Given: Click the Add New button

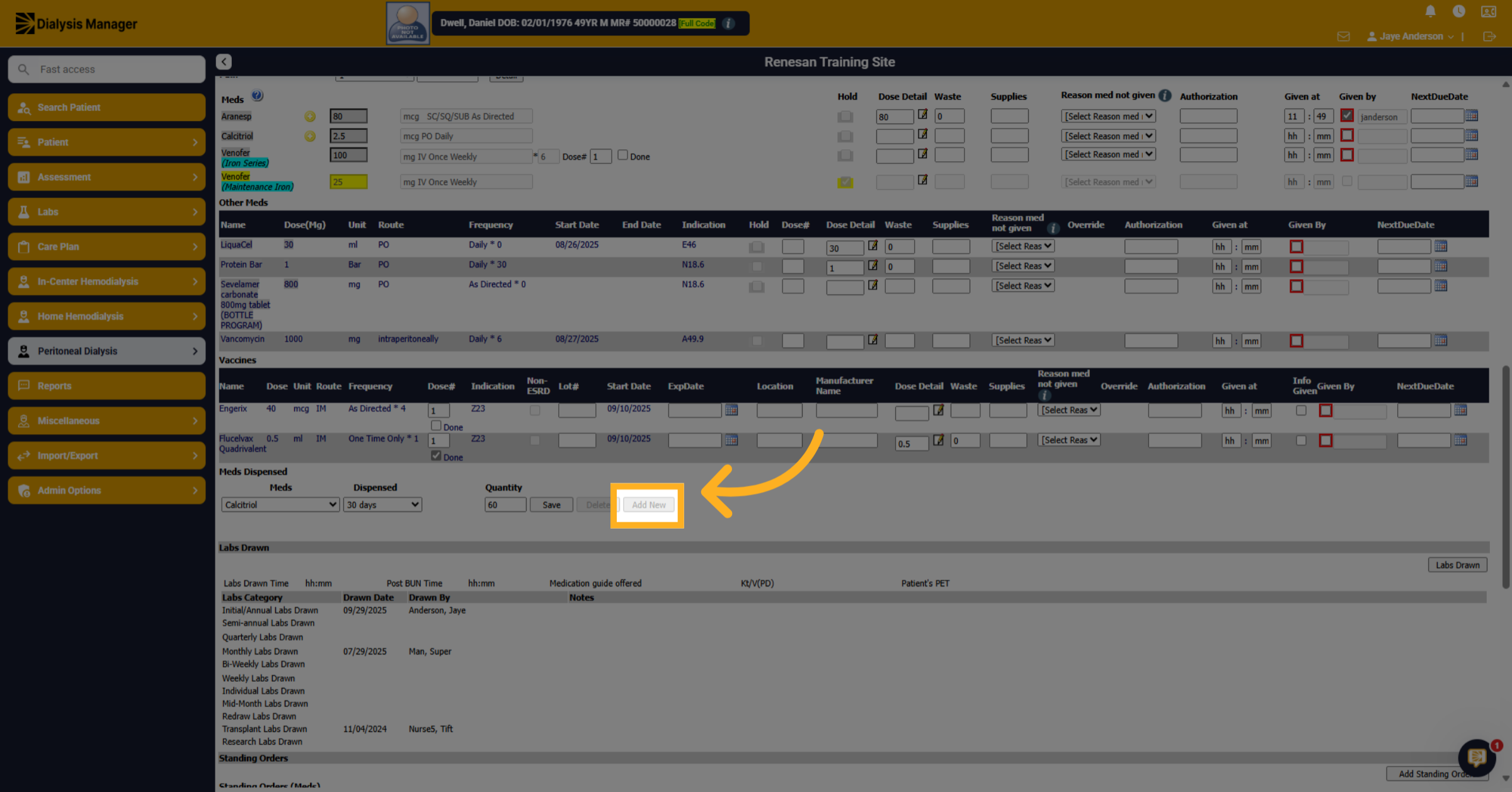Looking at the screenshot, I should tap(648, 505).
